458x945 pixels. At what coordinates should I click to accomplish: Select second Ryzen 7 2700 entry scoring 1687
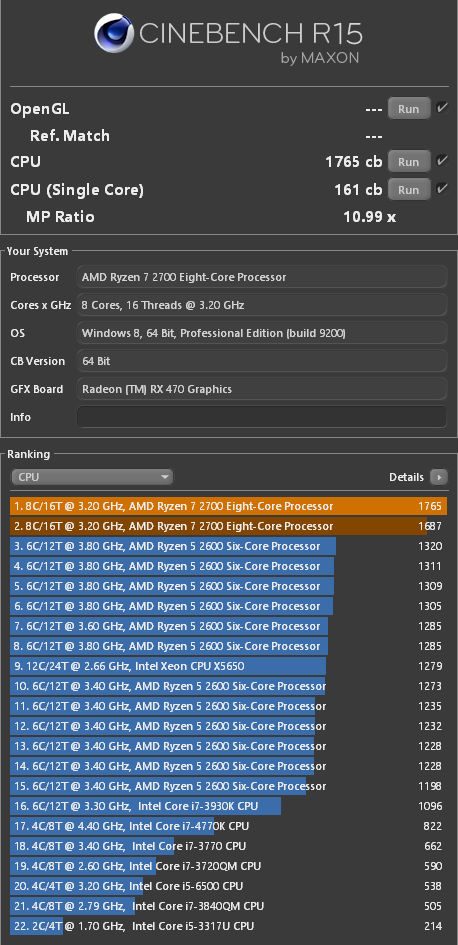click(x=228, y=526)
